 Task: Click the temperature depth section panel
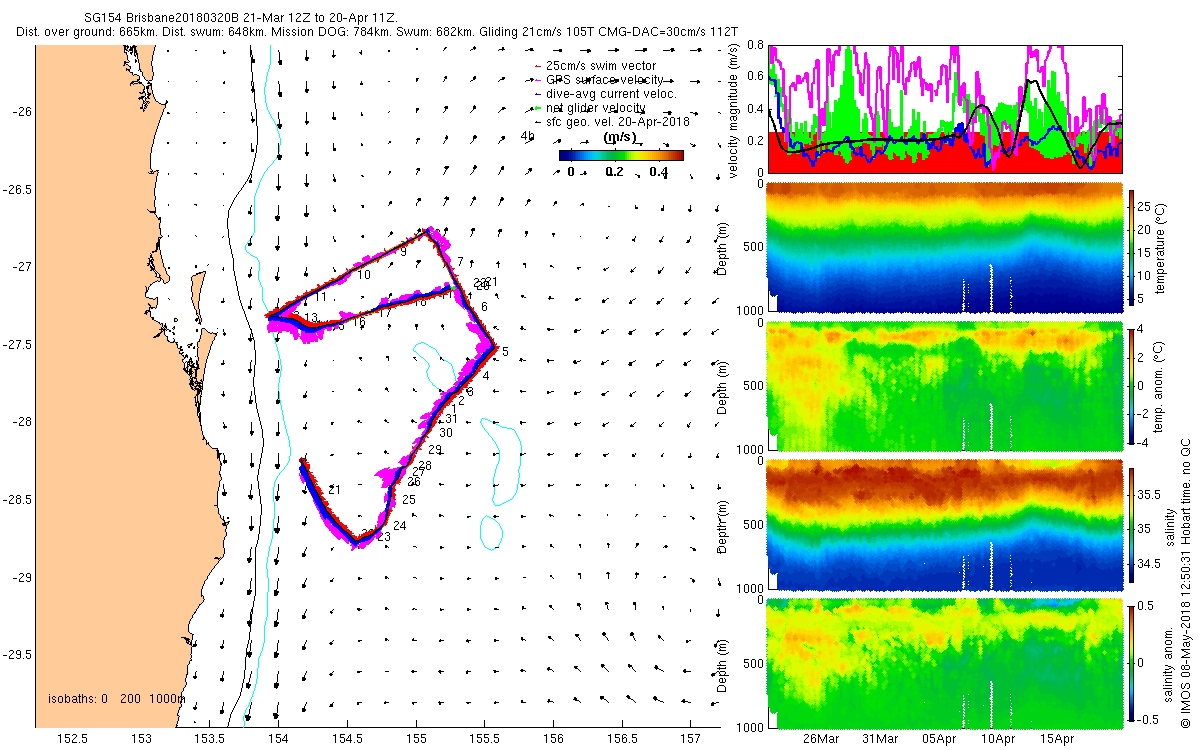point(944,248)
